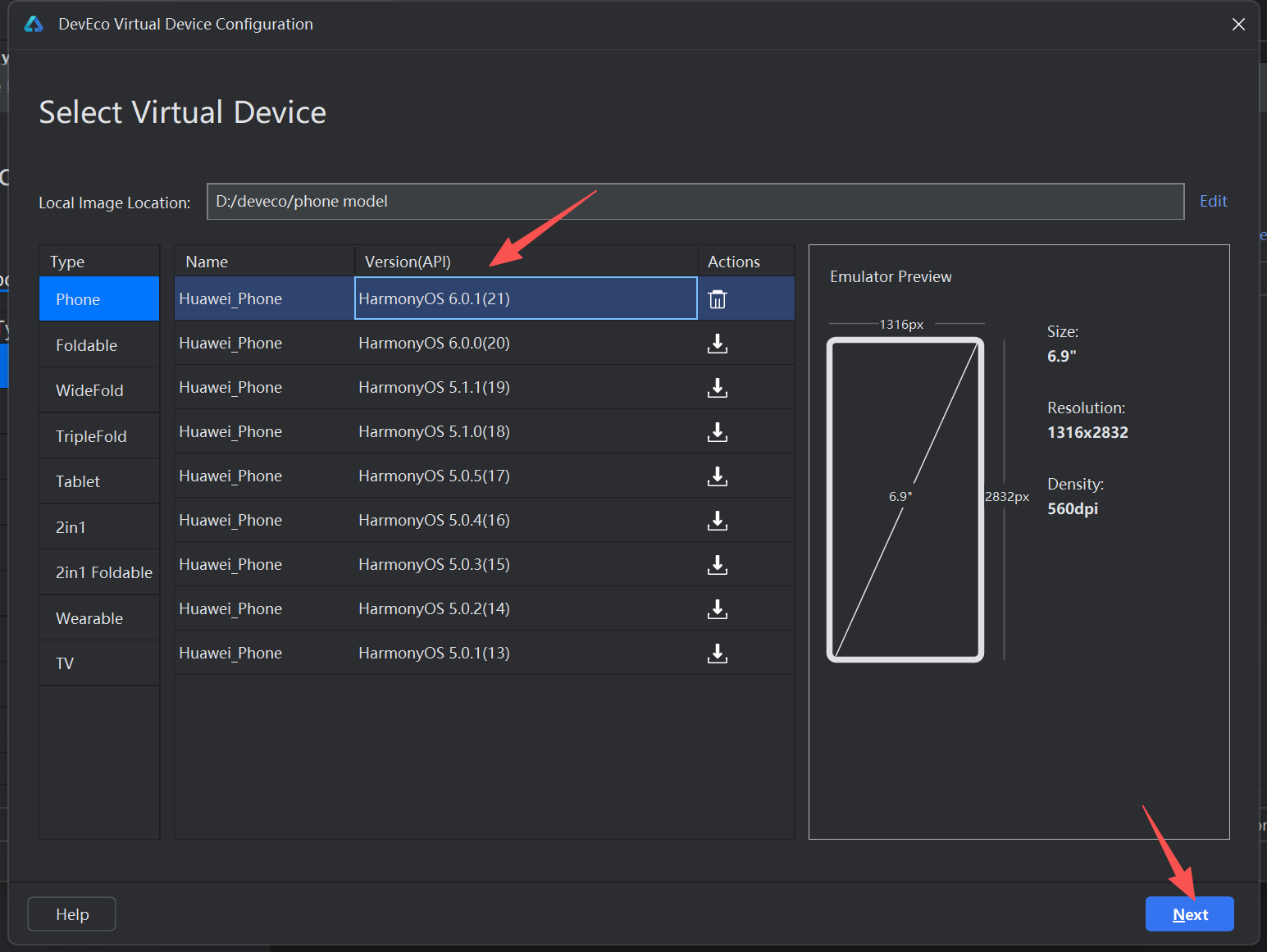
Task: Select the HarmonyOS 5.0.2(14) row
Action: [484, 608]
